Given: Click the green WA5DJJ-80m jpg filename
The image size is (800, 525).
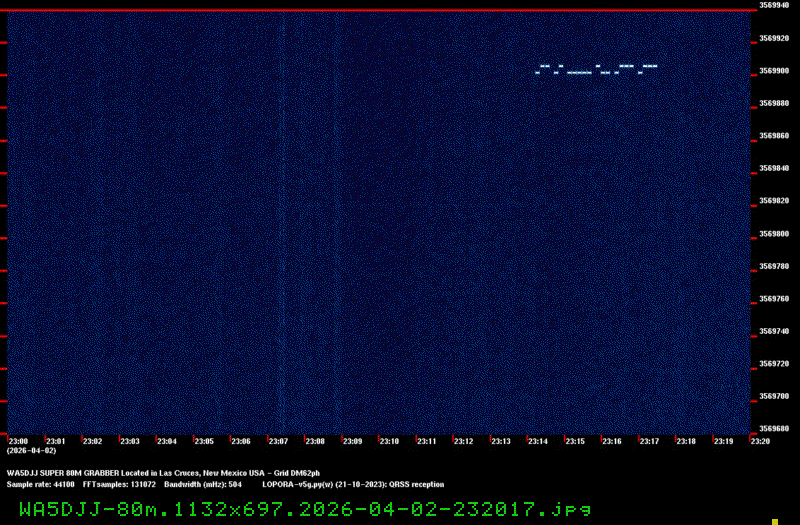Looking at the screenshot, I should point(305,508).
